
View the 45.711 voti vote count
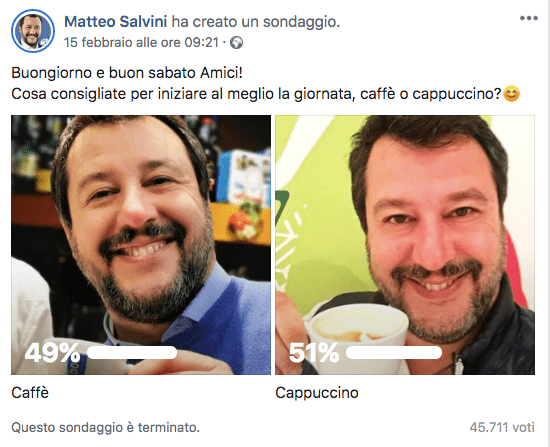[502, 427]
